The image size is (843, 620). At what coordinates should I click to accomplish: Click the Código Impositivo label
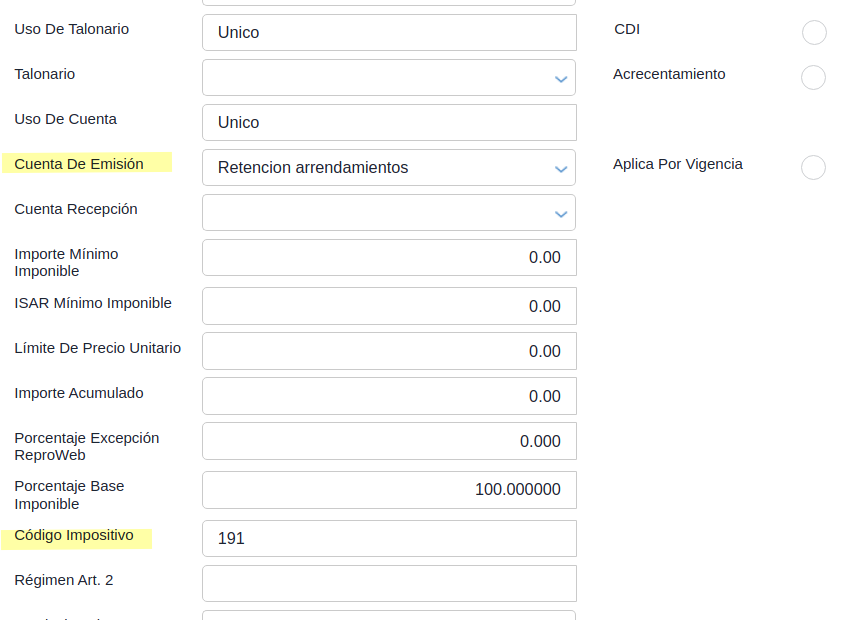(x=74, y=536)
